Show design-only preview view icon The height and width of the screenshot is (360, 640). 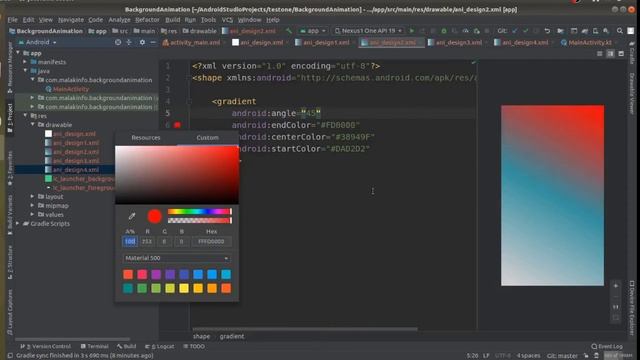click(621, 53)
